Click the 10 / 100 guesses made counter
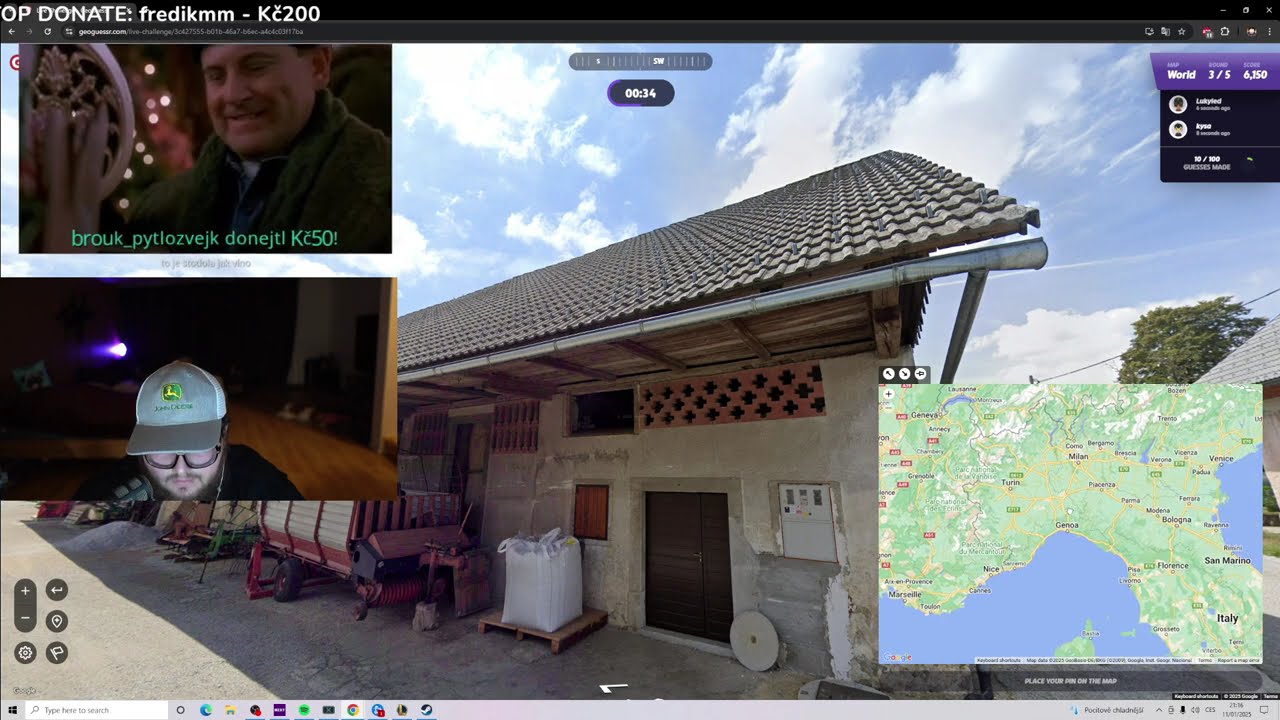 (x=1207, y=162)
